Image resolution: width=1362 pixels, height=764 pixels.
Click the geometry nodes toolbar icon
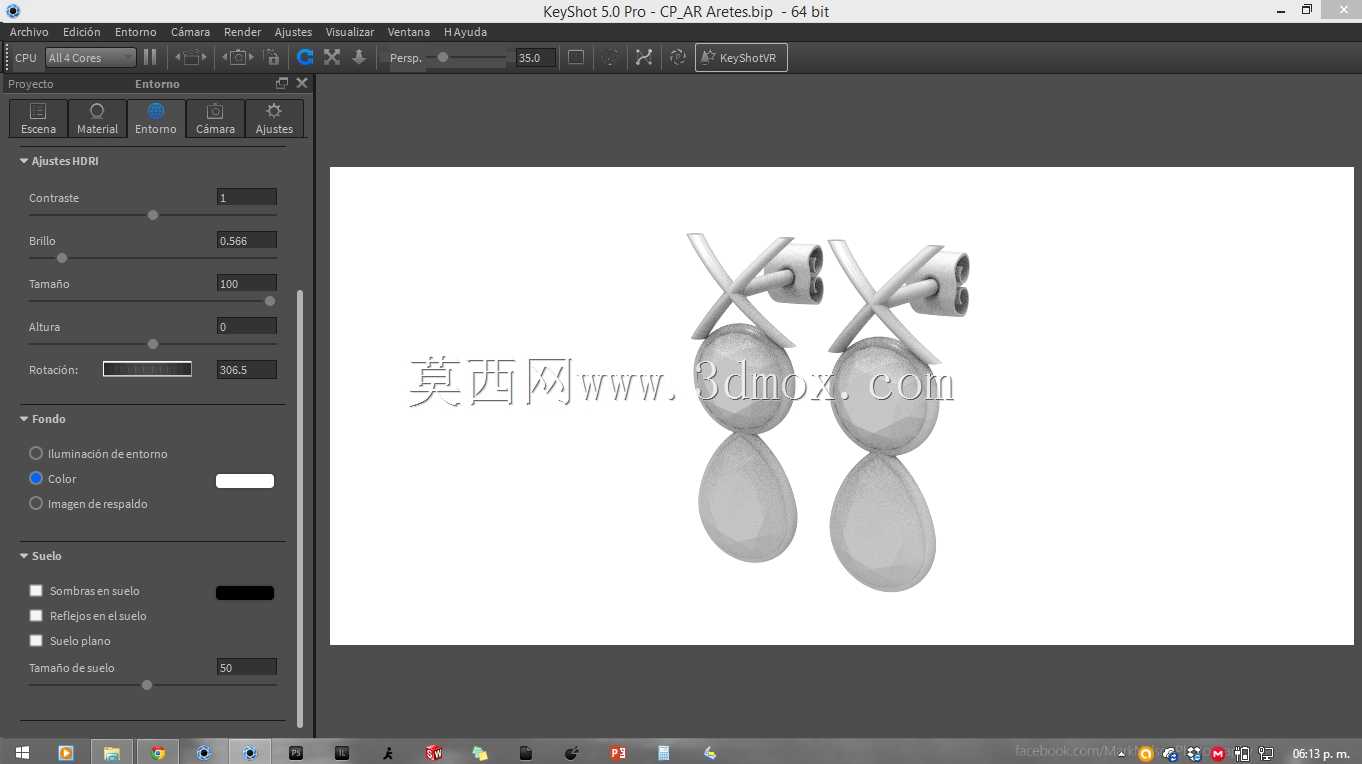(644, 57)
